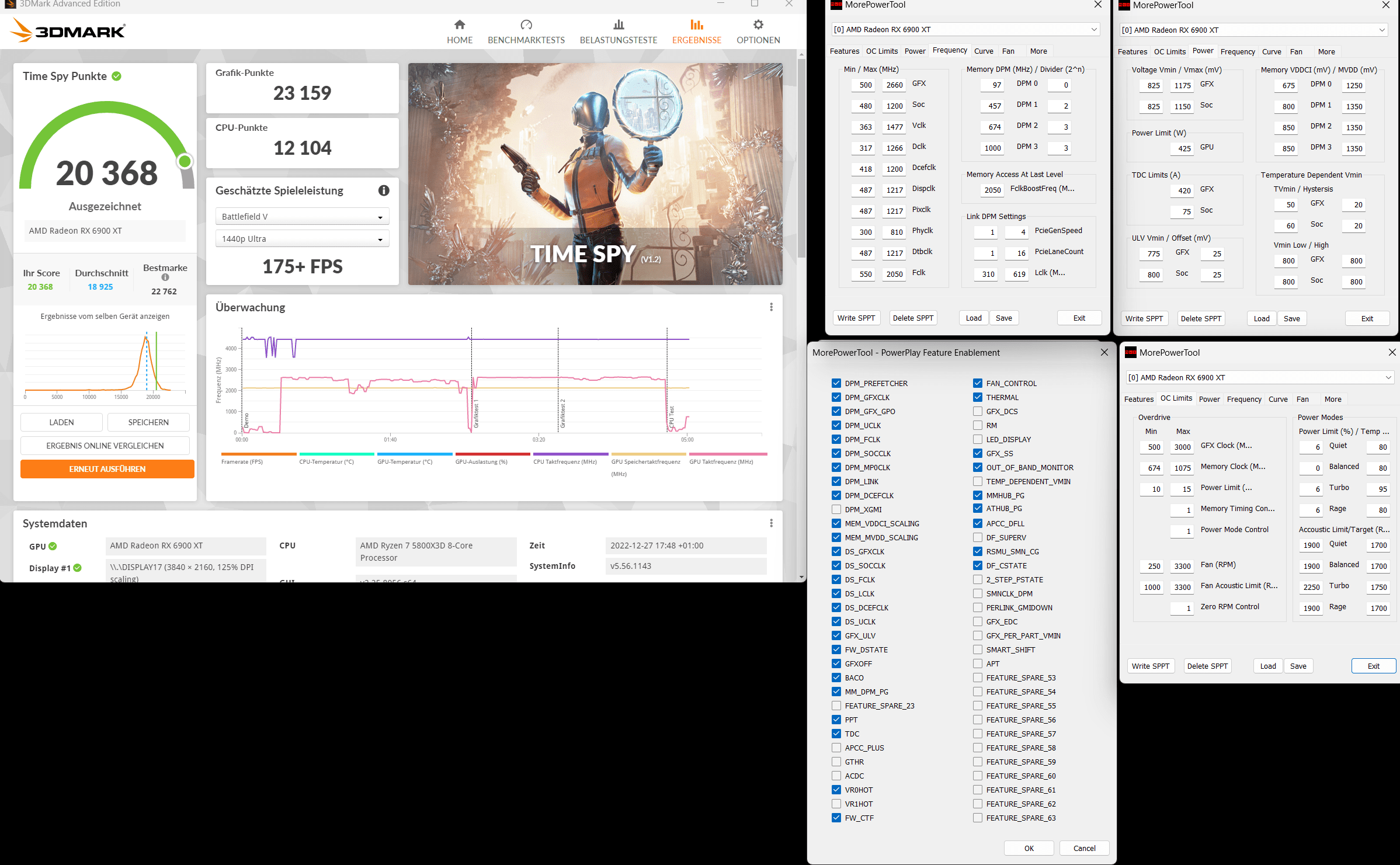This screenshot has width=1400, height=865.
Task: Open GPU selector in Frequency MorePowerTool window
Action: [x=965, y=29]
